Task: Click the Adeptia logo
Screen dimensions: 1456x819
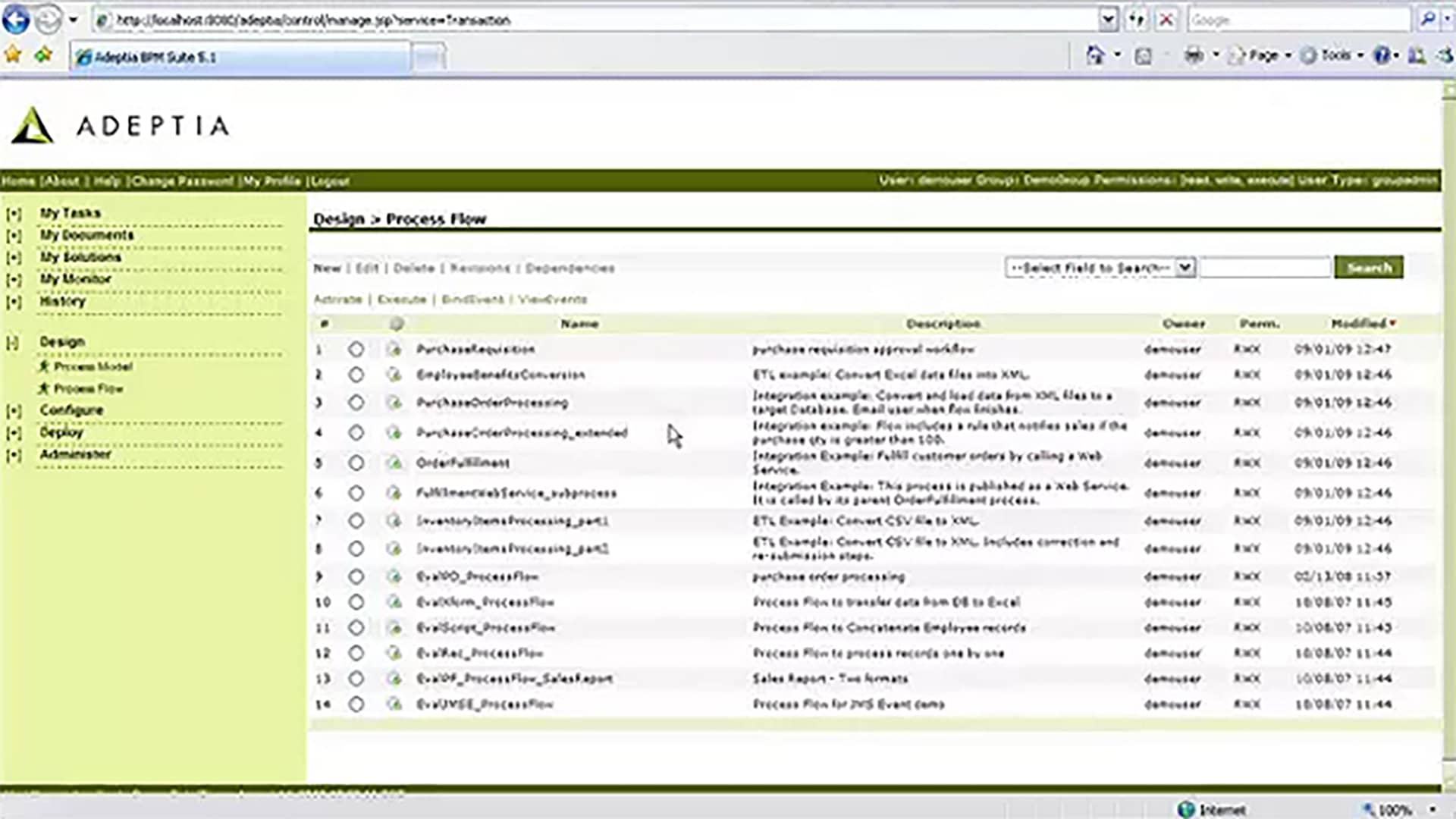Action: [121, 125]
